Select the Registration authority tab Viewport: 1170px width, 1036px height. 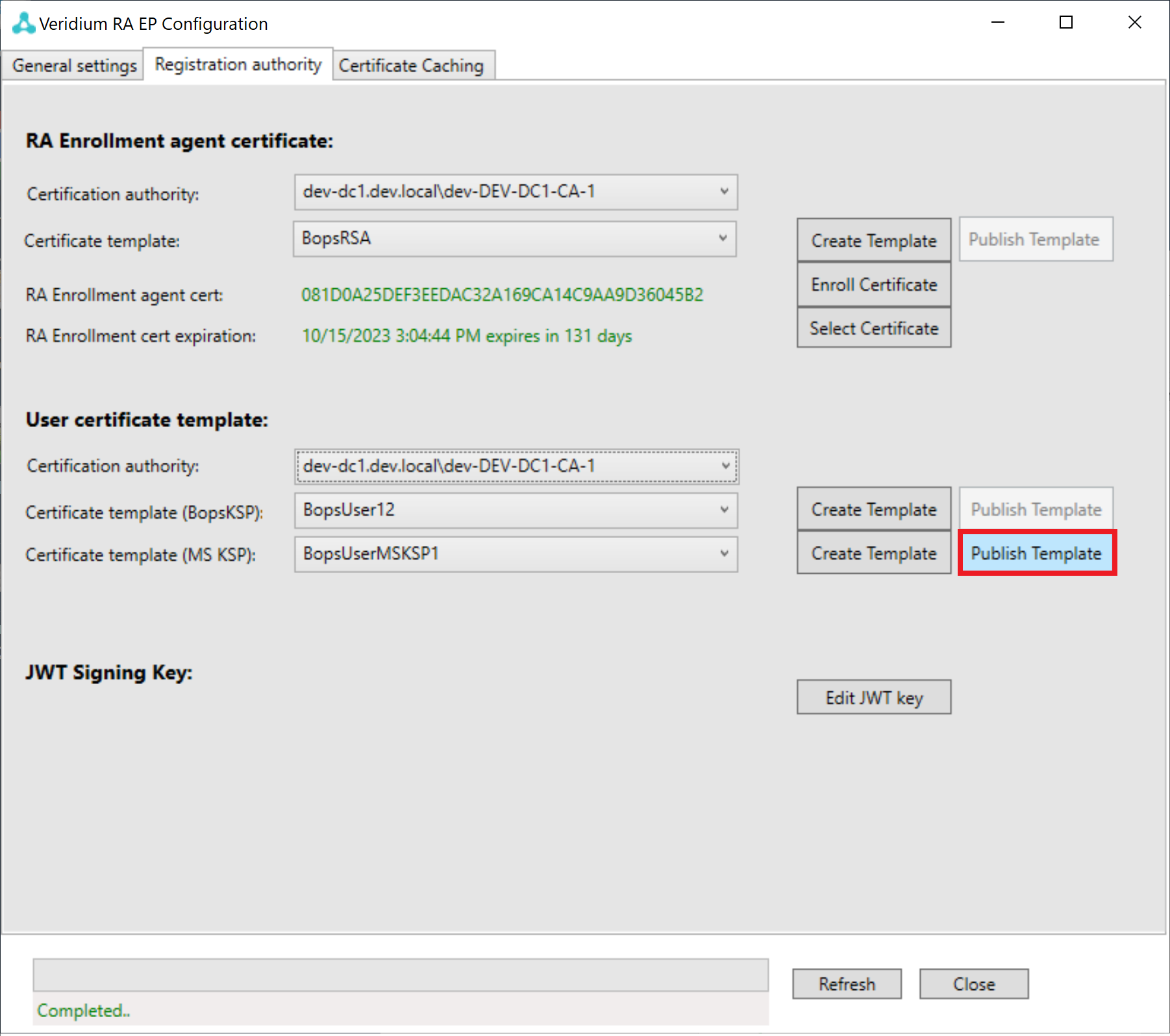238,64
